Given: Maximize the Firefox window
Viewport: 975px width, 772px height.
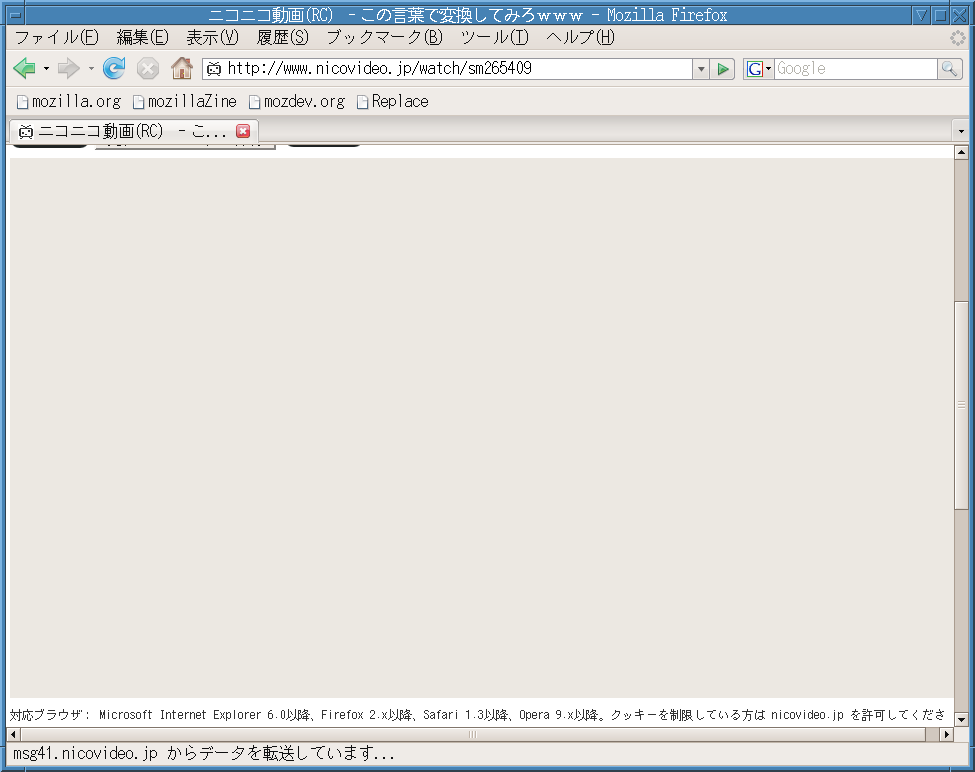Looking at the screenshot, I should (941, 15).
